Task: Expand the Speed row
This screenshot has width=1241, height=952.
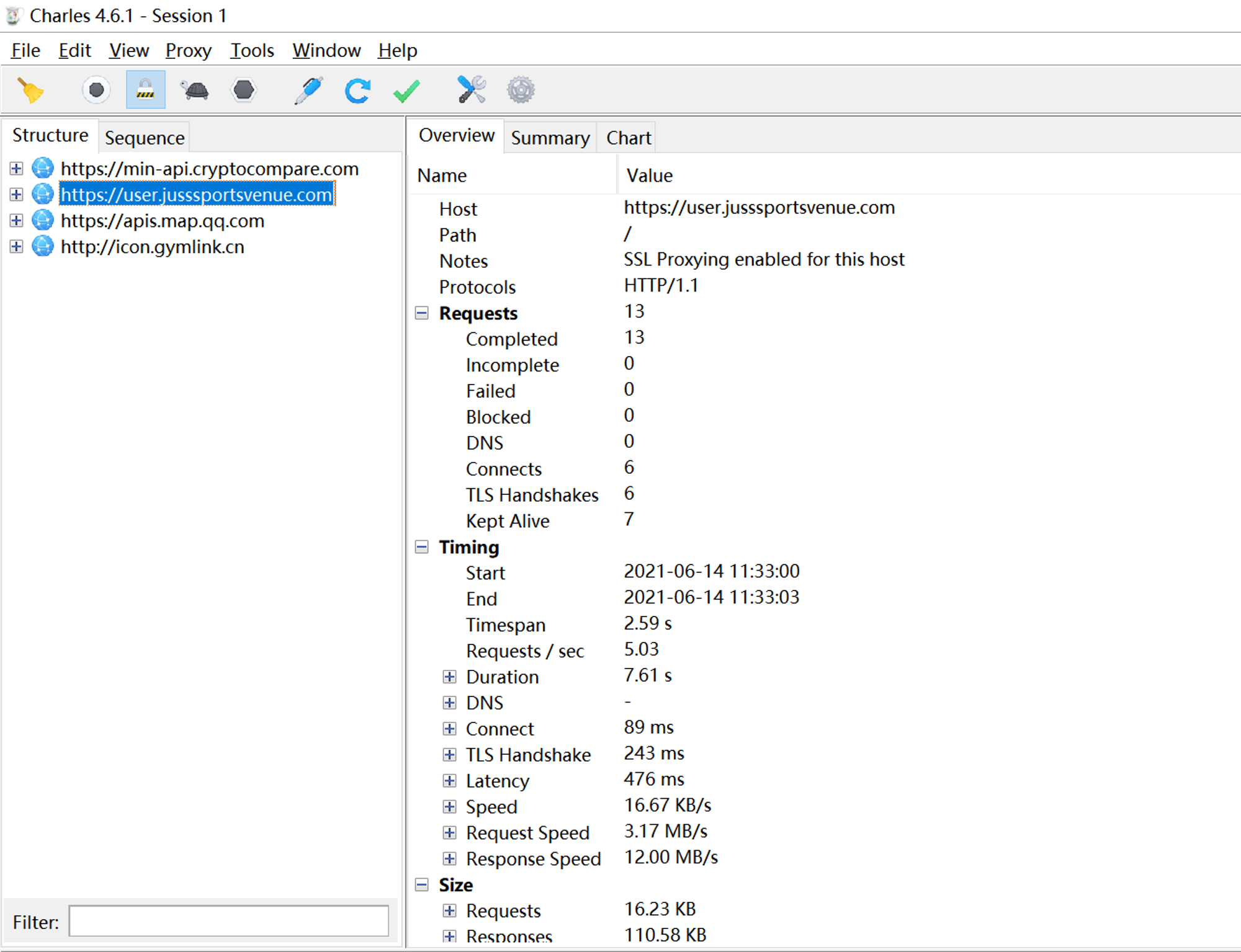Action: click(x=450, y=807)
